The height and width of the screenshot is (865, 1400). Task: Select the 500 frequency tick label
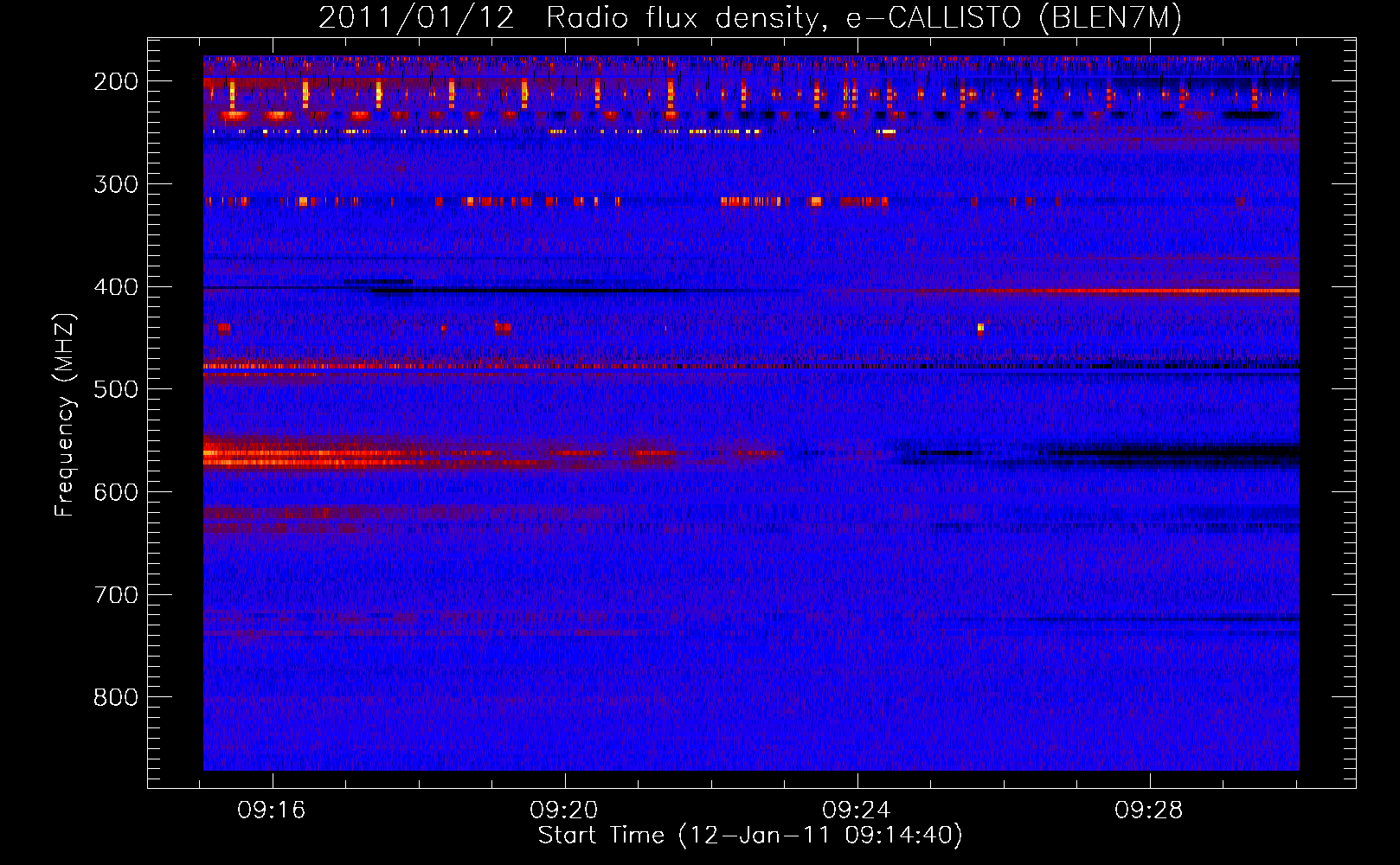click(x=115, y=389)
